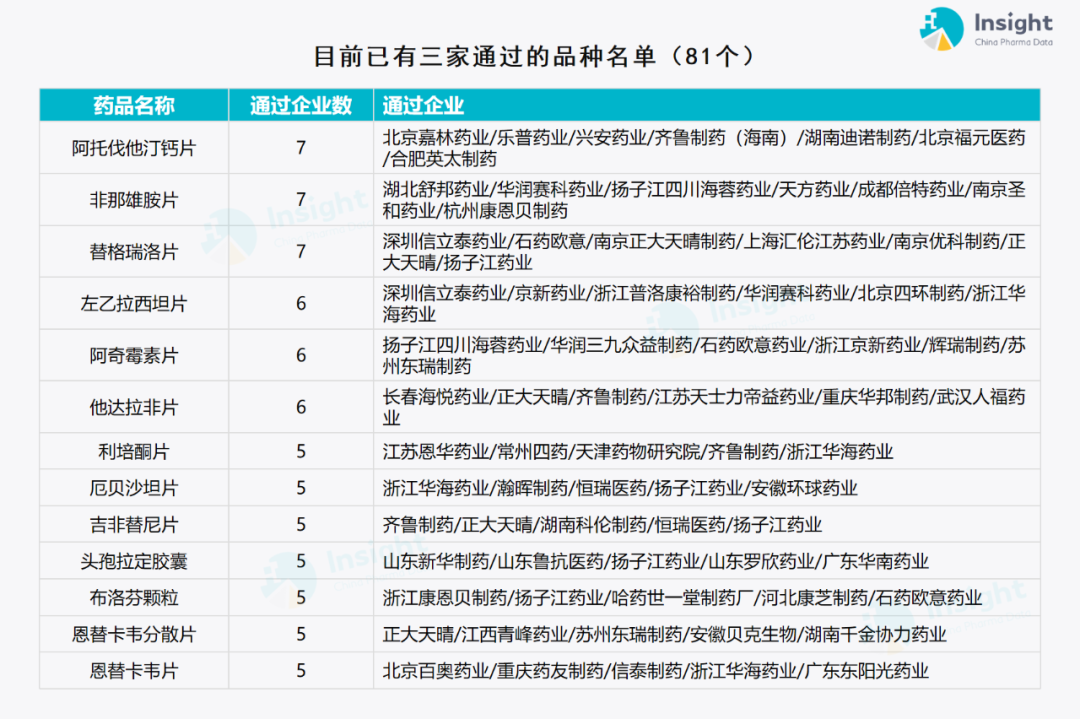Click companies list starting 江苏恩华药业
The image size is (1080, 719).
tap(638, 452)
